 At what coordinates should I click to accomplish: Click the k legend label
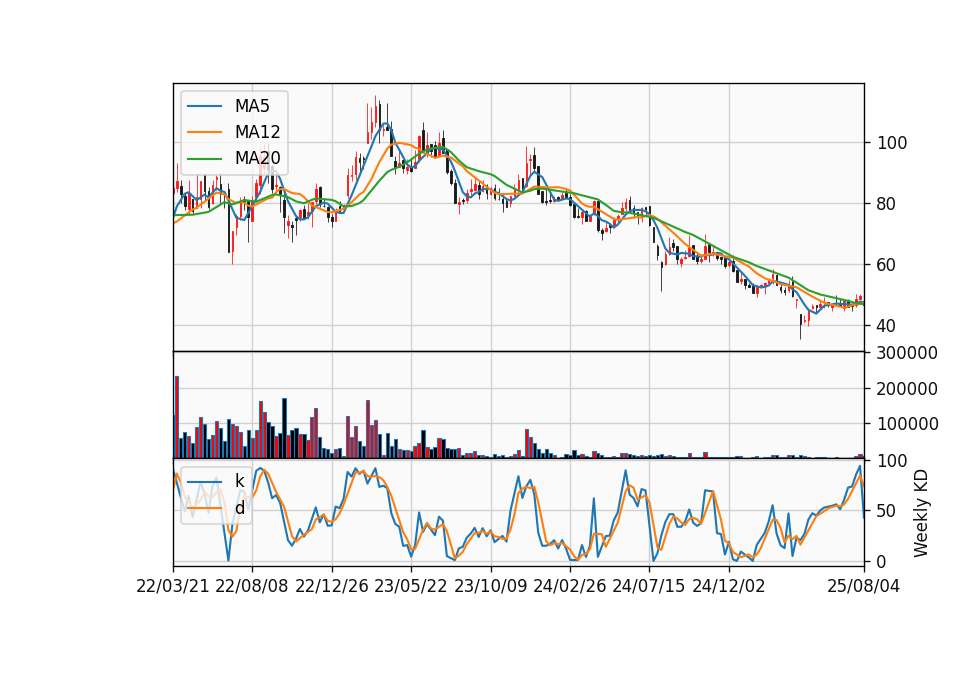[x=239, y=481]
